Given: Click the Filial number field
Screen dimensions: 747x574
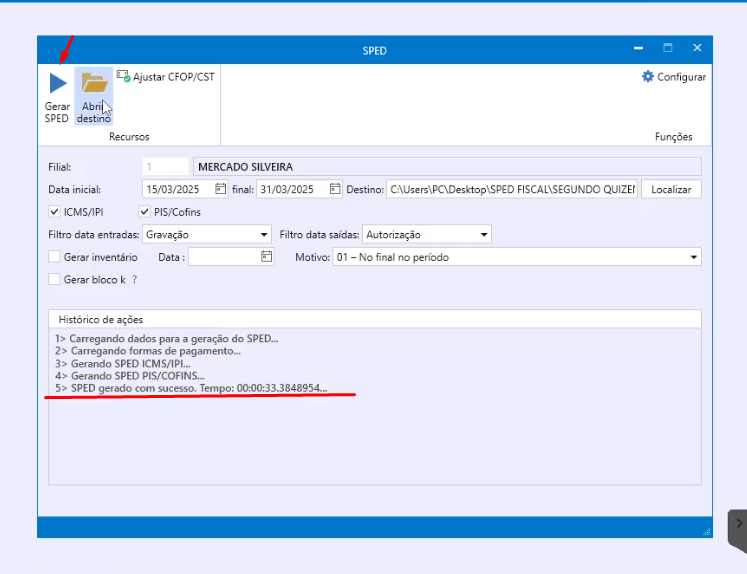Looking at the screenshot, I should (x=165, y=167).
